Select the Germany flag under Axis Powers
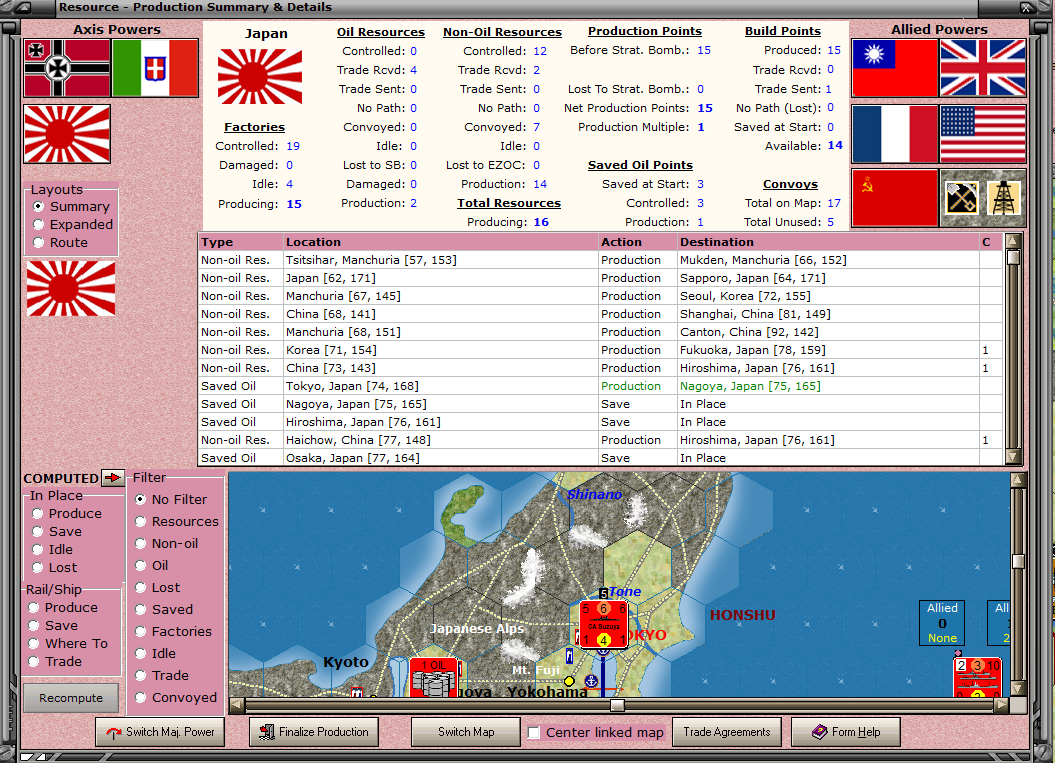 coord(67,68)
